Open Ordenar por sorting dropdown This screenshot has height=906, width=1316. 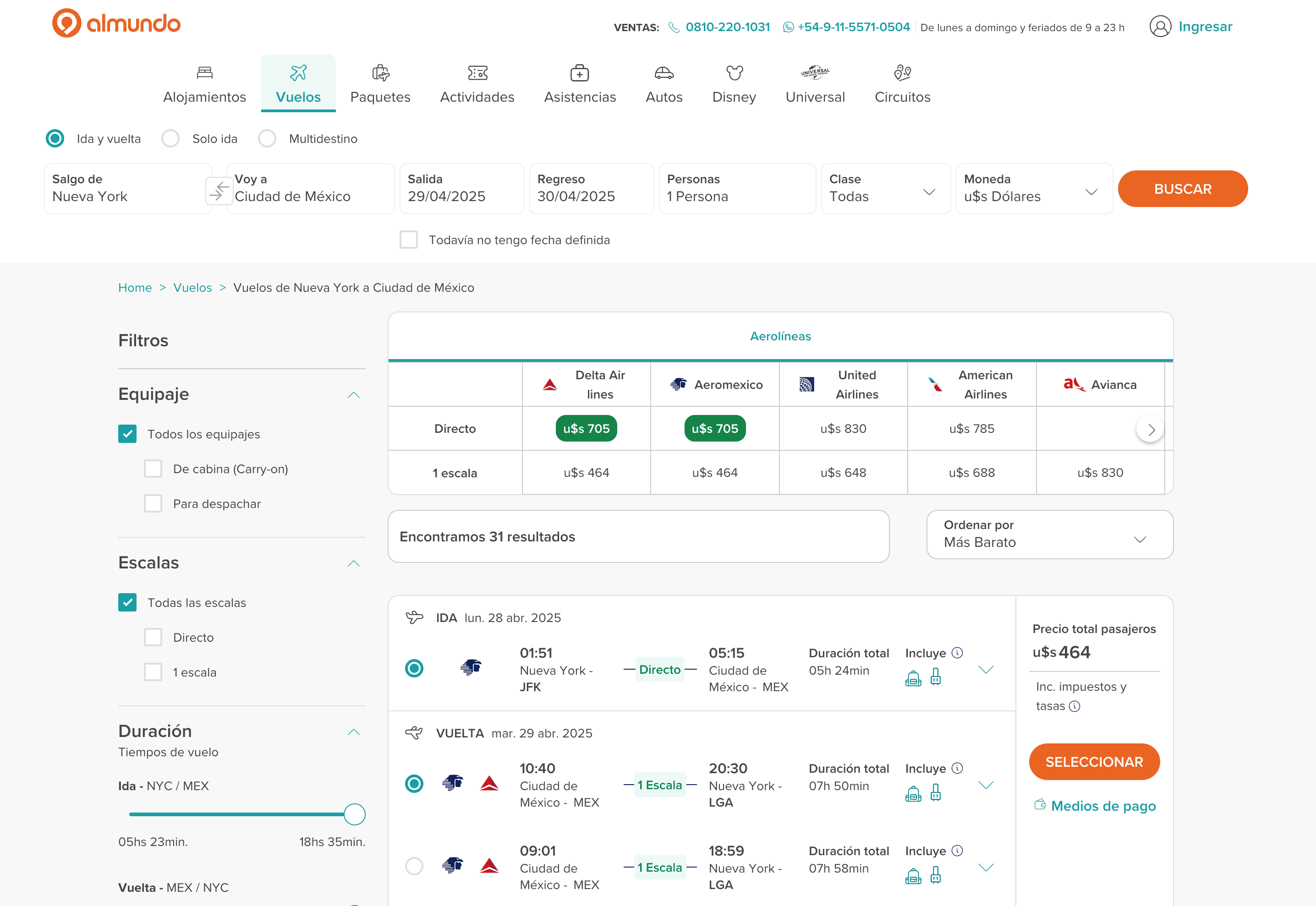1049,534
